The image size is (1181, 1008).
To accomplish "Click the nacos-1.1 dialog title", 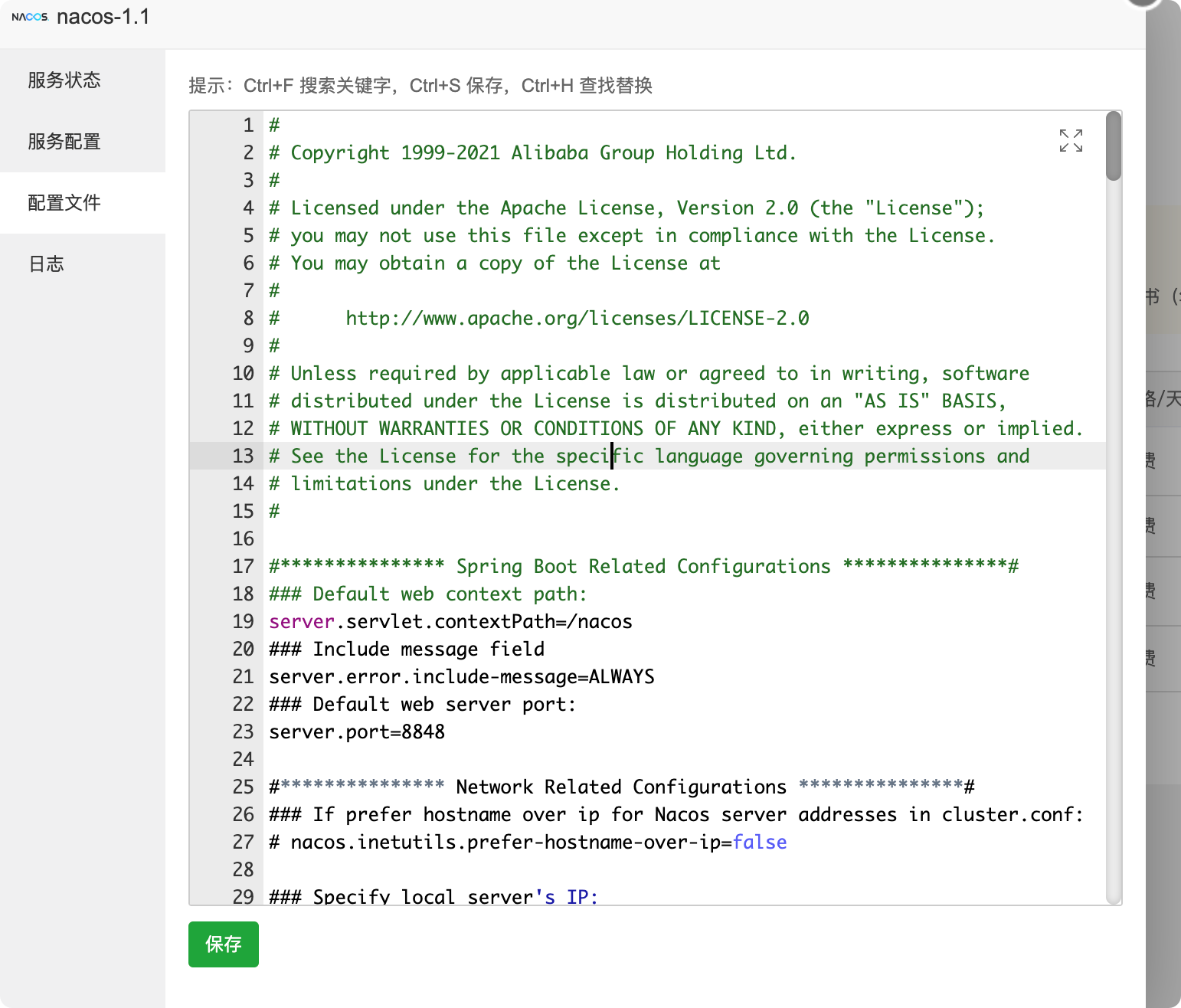I will click(x=103, y=17).
